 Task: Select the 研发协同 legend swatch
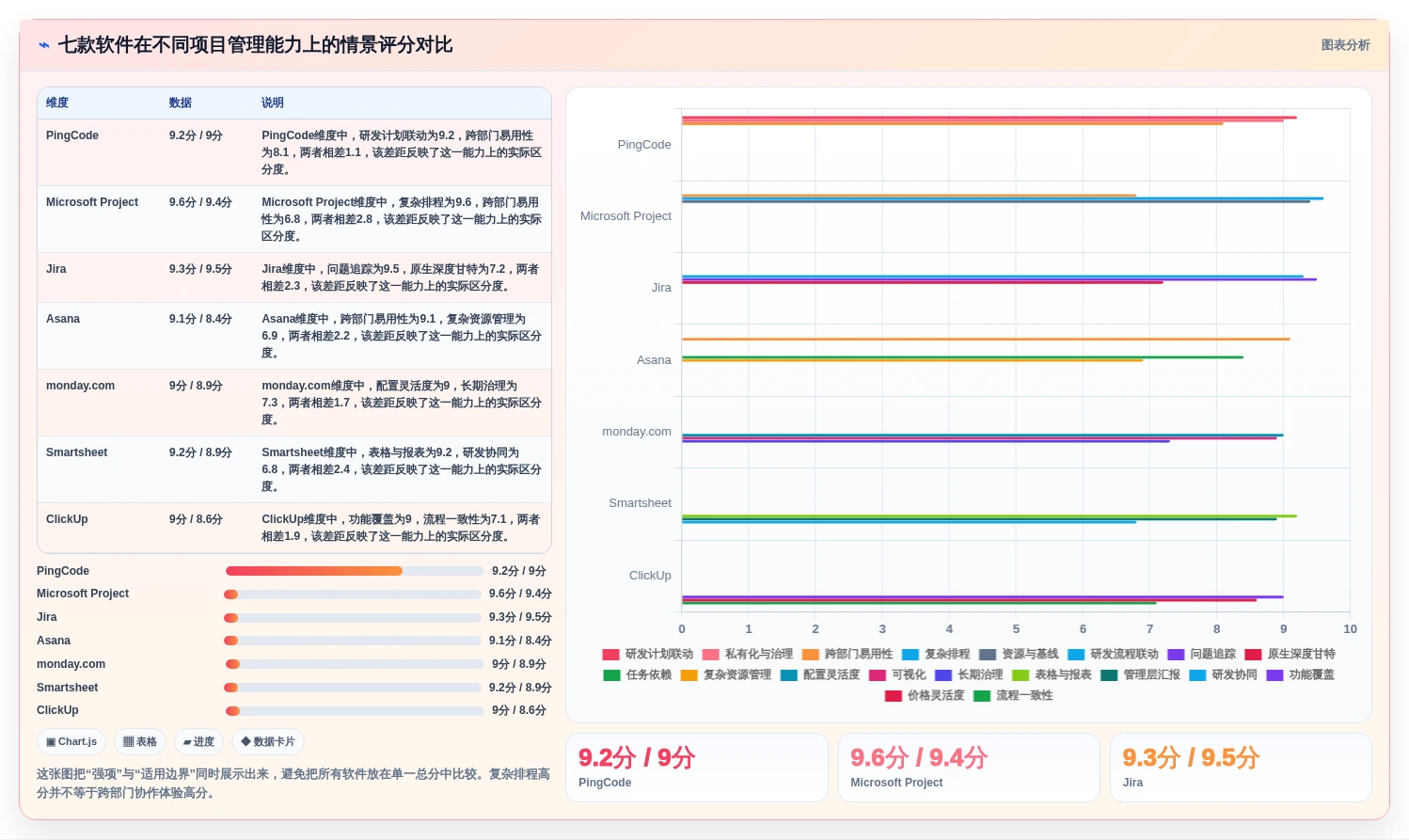pos(1197,674)
